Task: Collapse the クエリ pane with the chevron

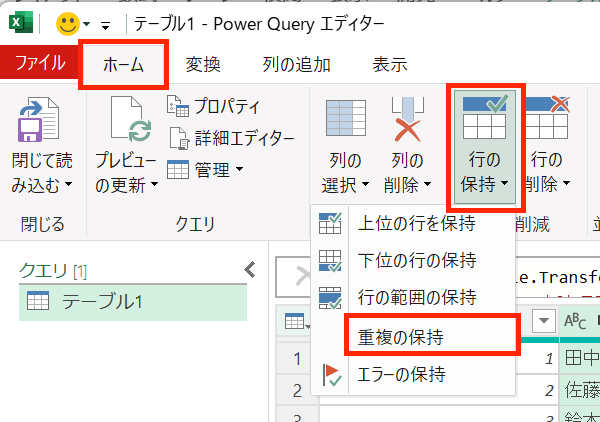Action: pyautogui.click(x=250, y=270)
